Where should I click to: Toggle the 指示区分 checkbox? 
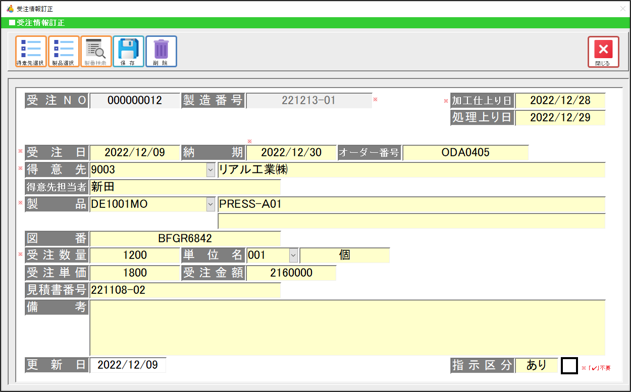569,365
